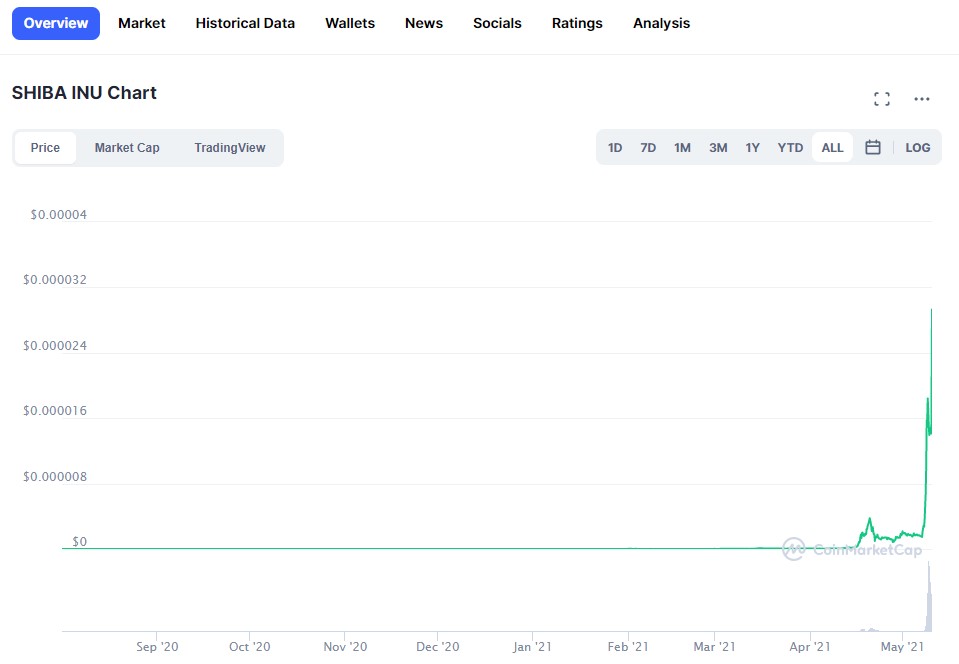Click the $0.000024 price axis label
959x664 pixels.
(x=55, y=346)
